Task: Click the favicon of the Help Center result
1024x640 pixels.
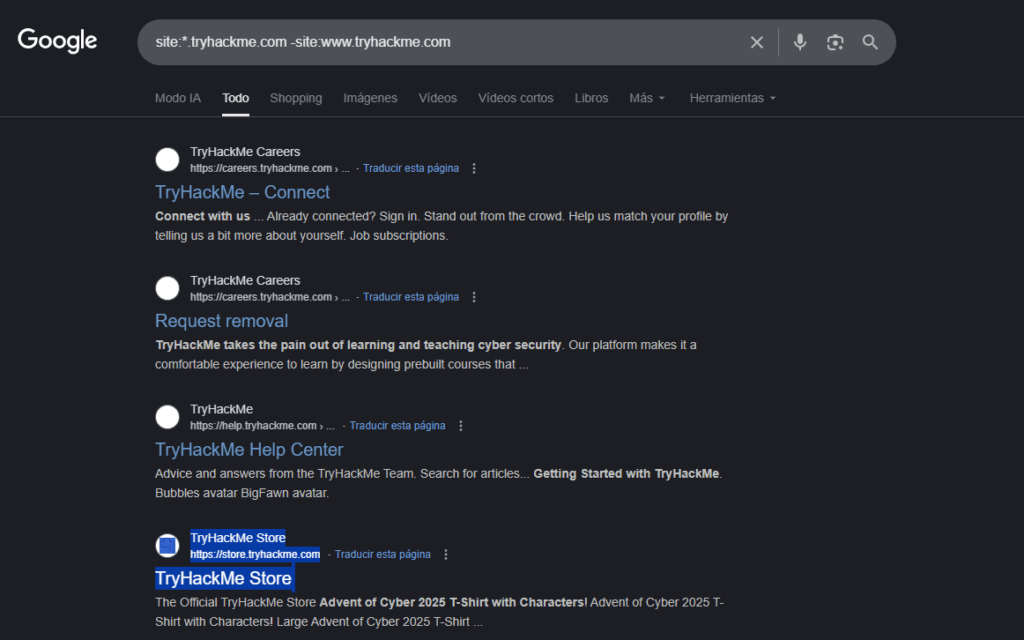Action: click(167, 417)
